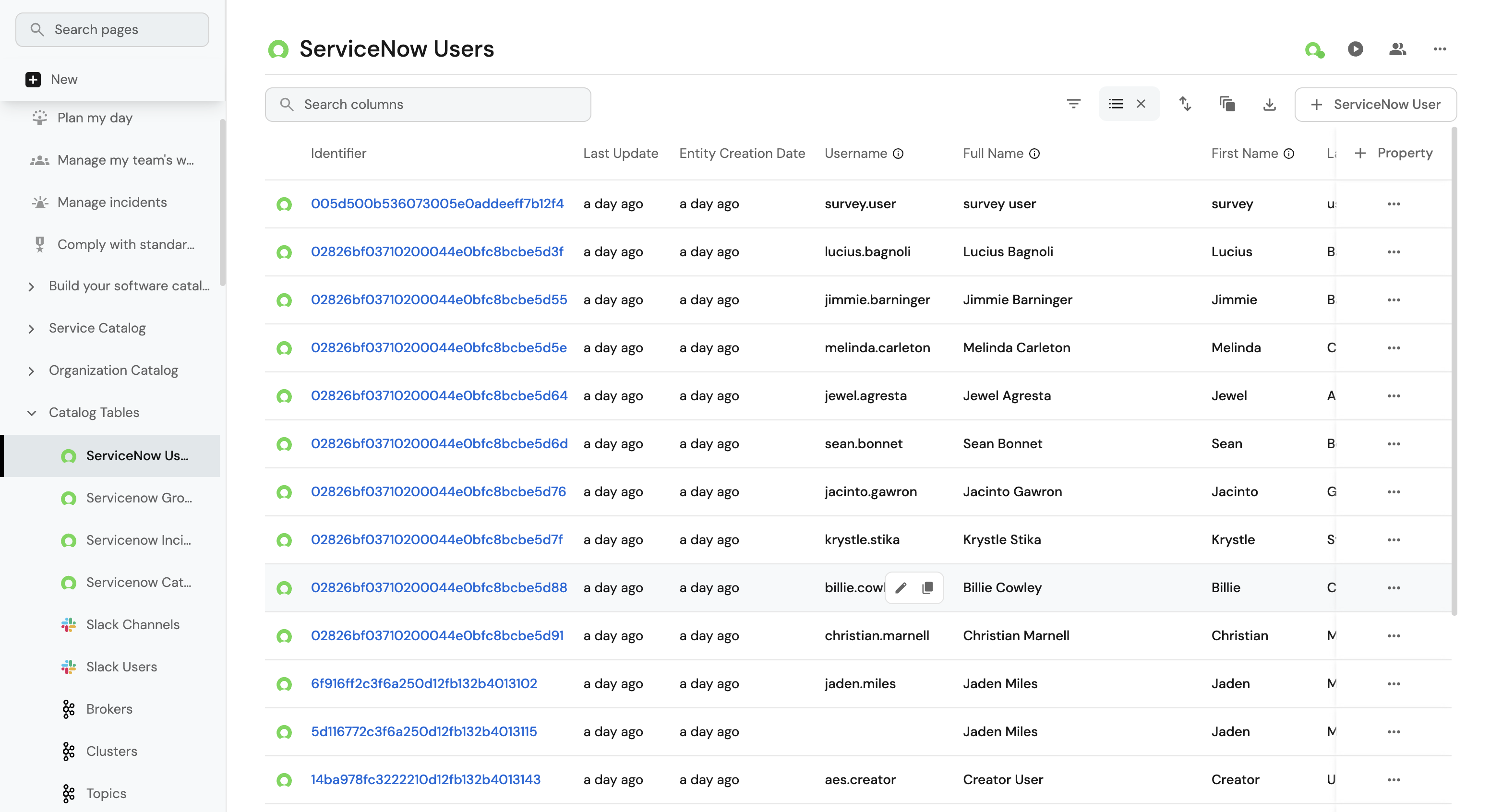This screenshot has width=1490, height=812.
Task: Open row actions for Creator User
Action: (x=1394, y=780)
